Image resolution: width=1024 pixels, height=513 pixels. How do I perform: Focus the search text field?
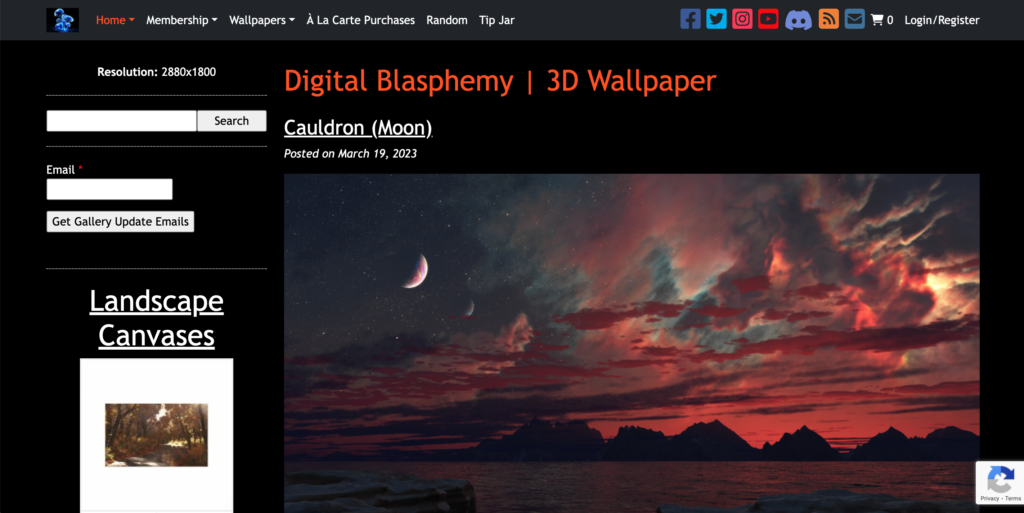[121, 121]
